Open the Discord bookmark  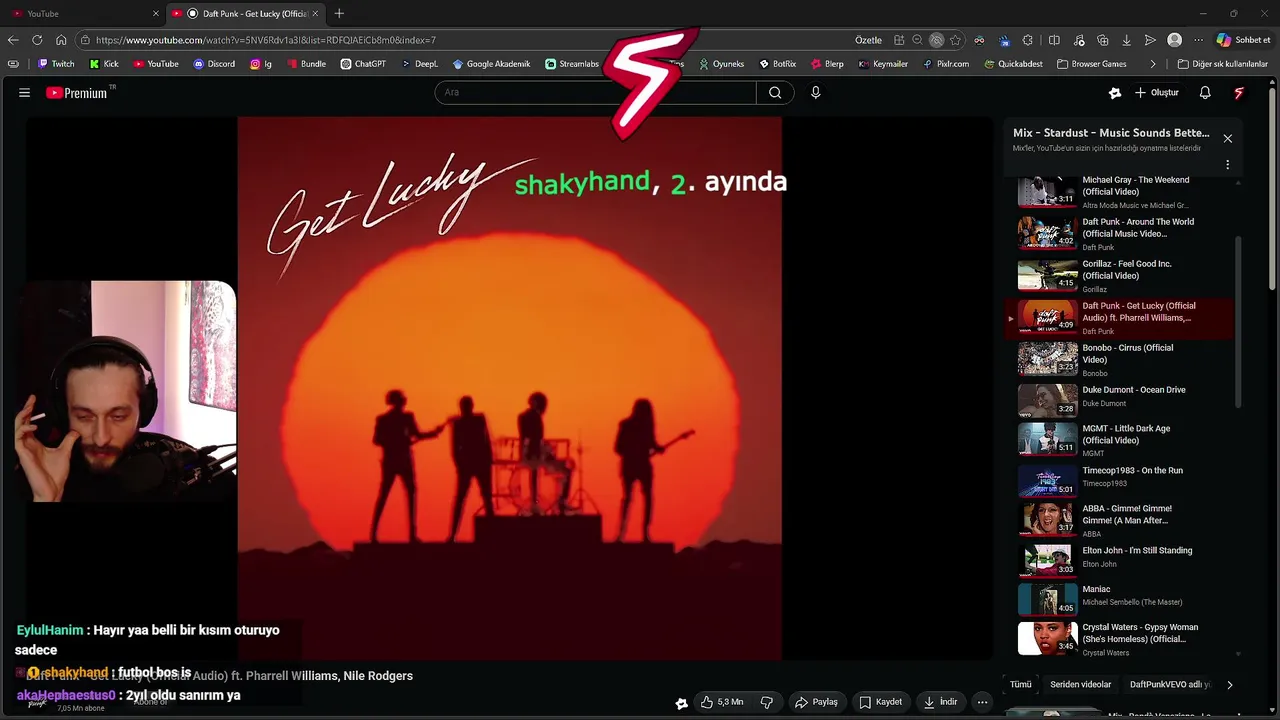[x=214, y=64]
